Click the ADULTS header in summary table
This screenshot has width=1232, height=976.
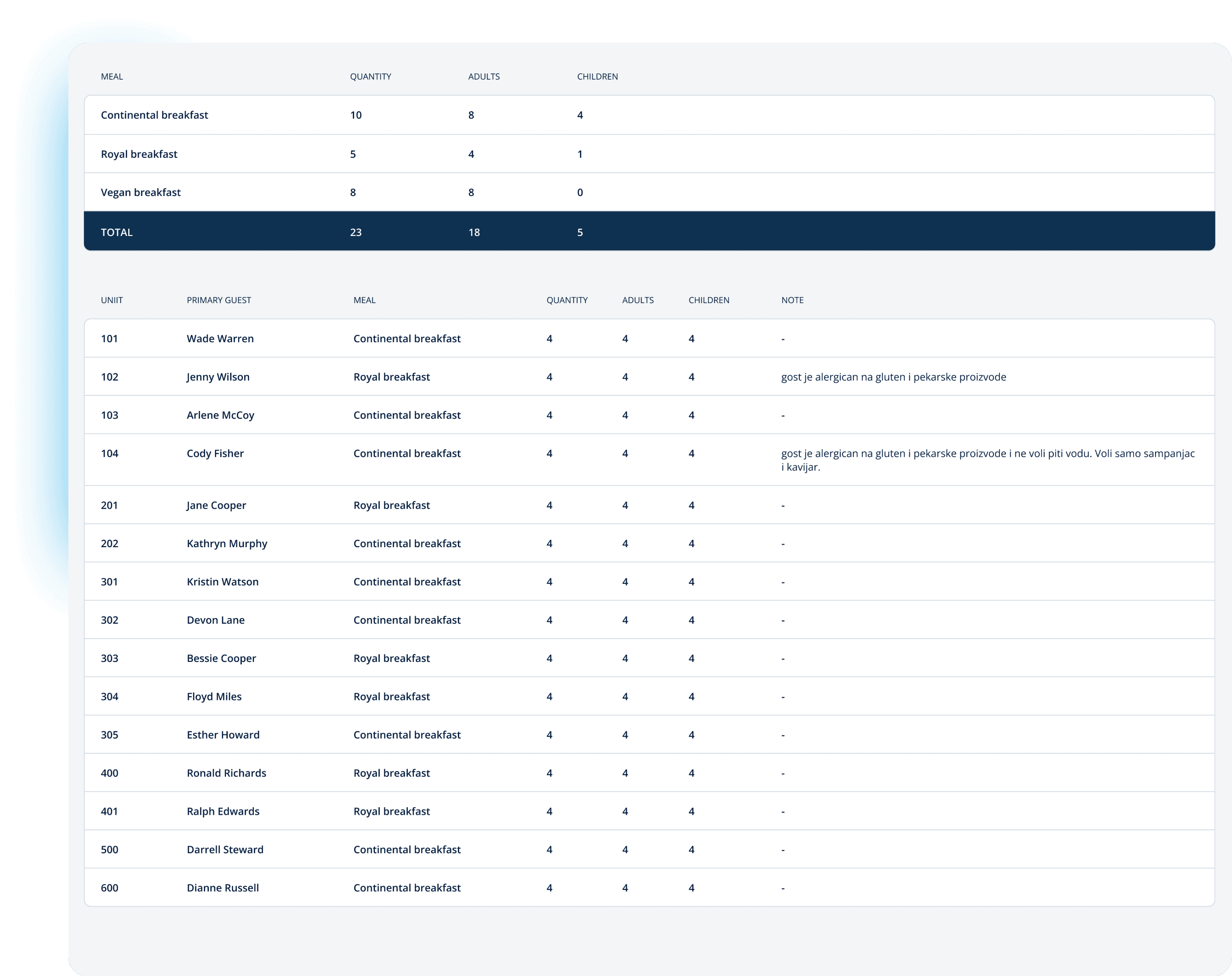coord(484,76)
